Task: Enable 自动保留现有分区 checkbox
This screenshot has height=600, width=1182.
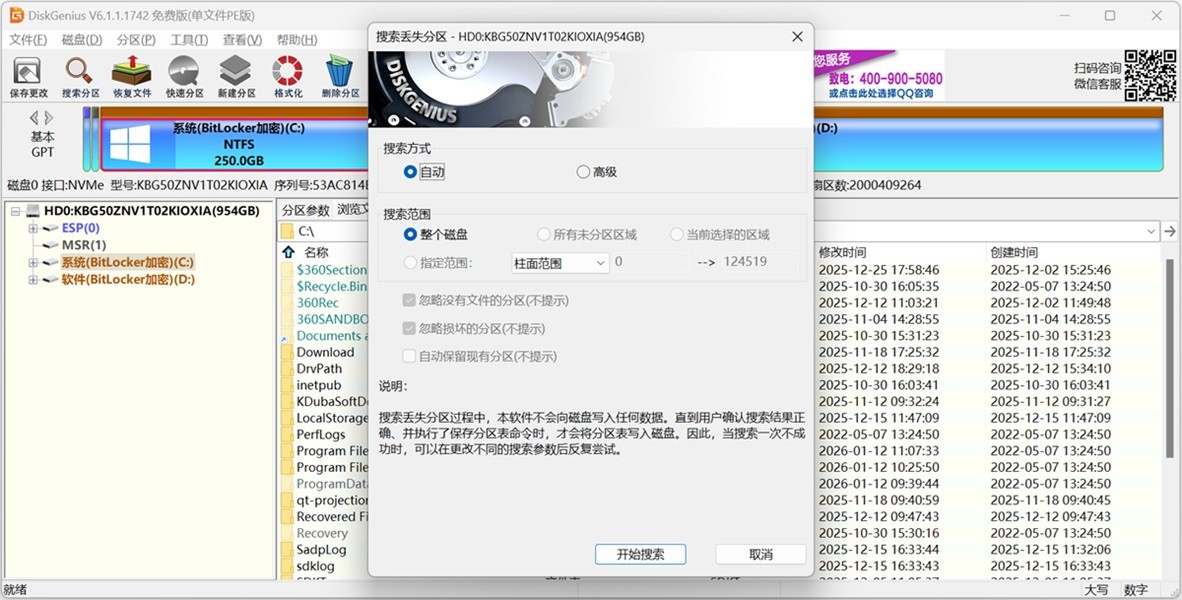Action: 409,355
